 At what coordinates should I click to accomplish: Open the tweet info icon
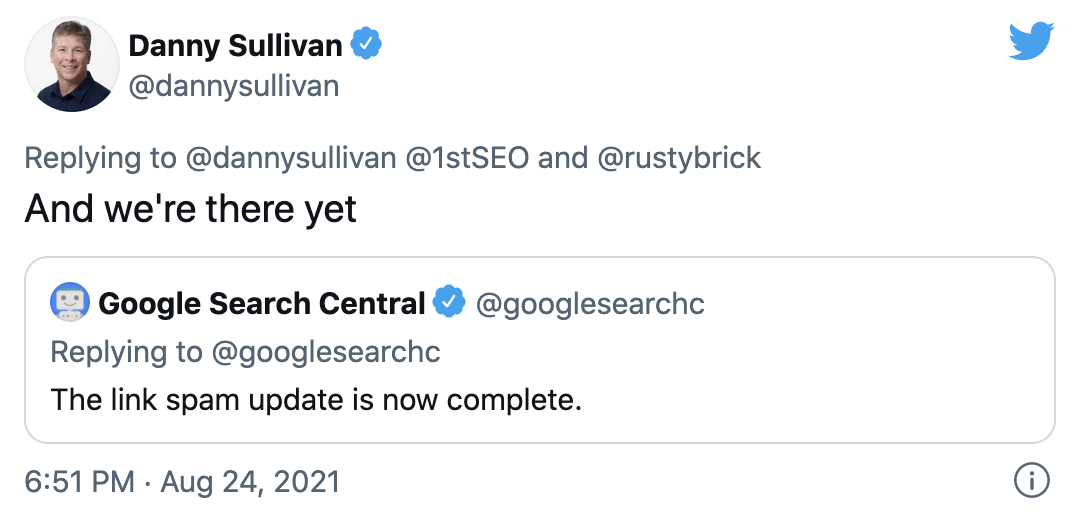click(x=1031, y=481)
